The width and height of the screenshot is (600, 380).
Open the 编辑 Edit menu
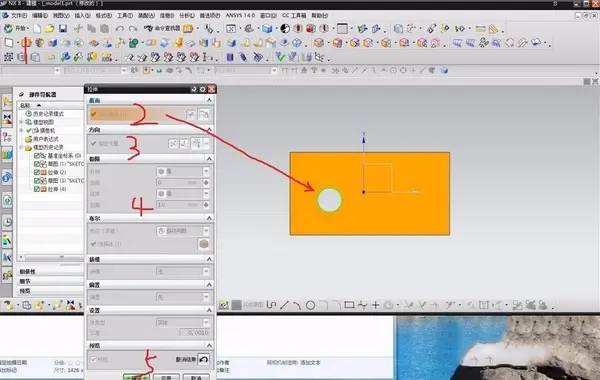point(40,15)
